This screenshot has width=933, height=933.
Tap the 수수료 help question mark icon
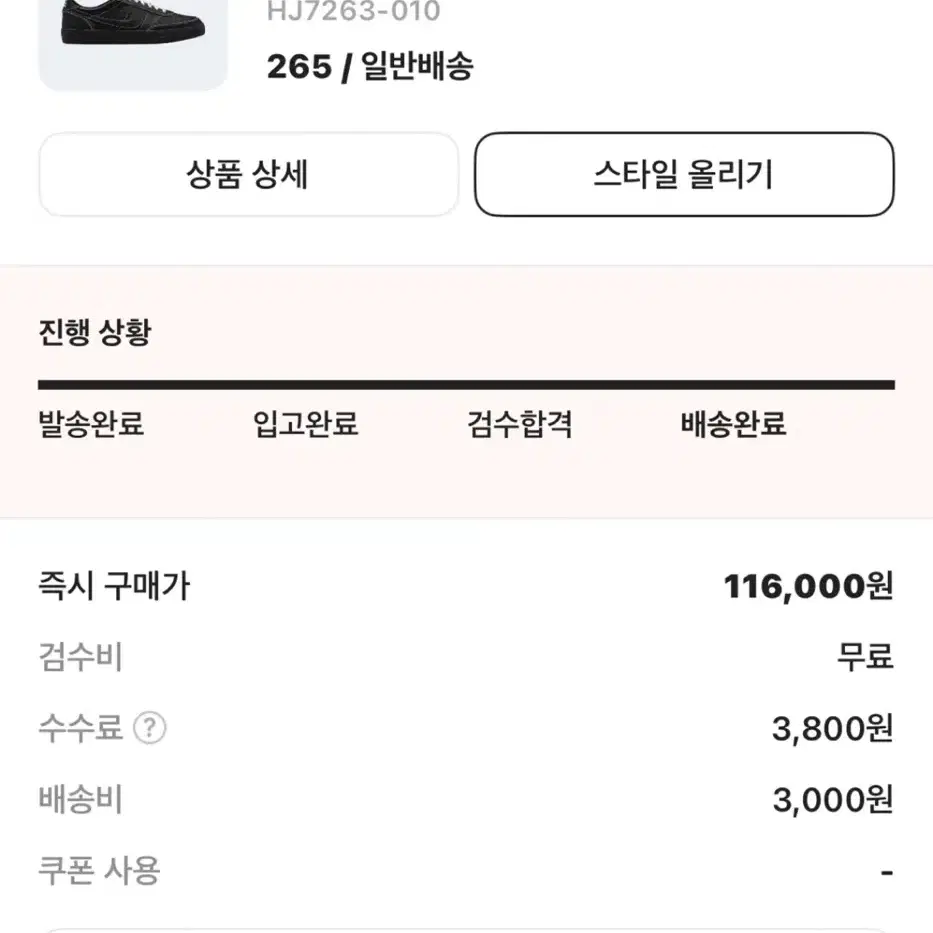coord(149,728)
